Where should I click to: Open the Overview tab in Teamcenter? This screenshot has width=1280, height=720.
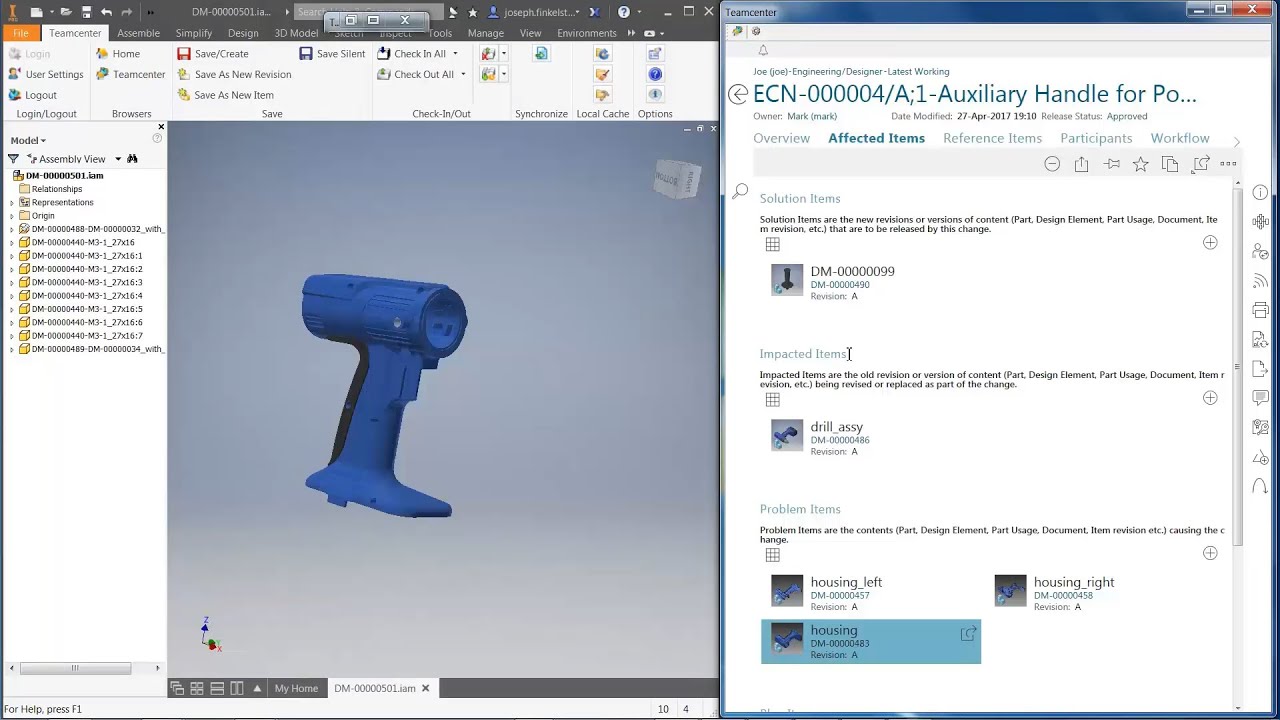(x=781, y=138)
